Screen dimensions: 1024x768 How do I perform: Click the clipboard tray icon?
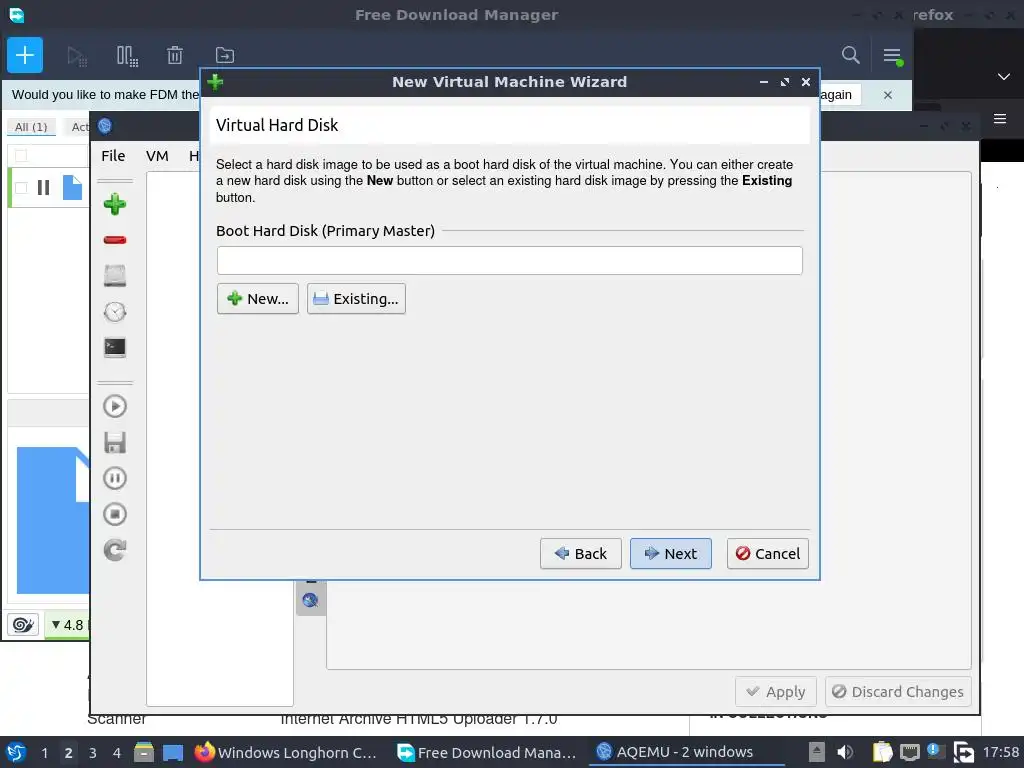click(x=882, y=752)
